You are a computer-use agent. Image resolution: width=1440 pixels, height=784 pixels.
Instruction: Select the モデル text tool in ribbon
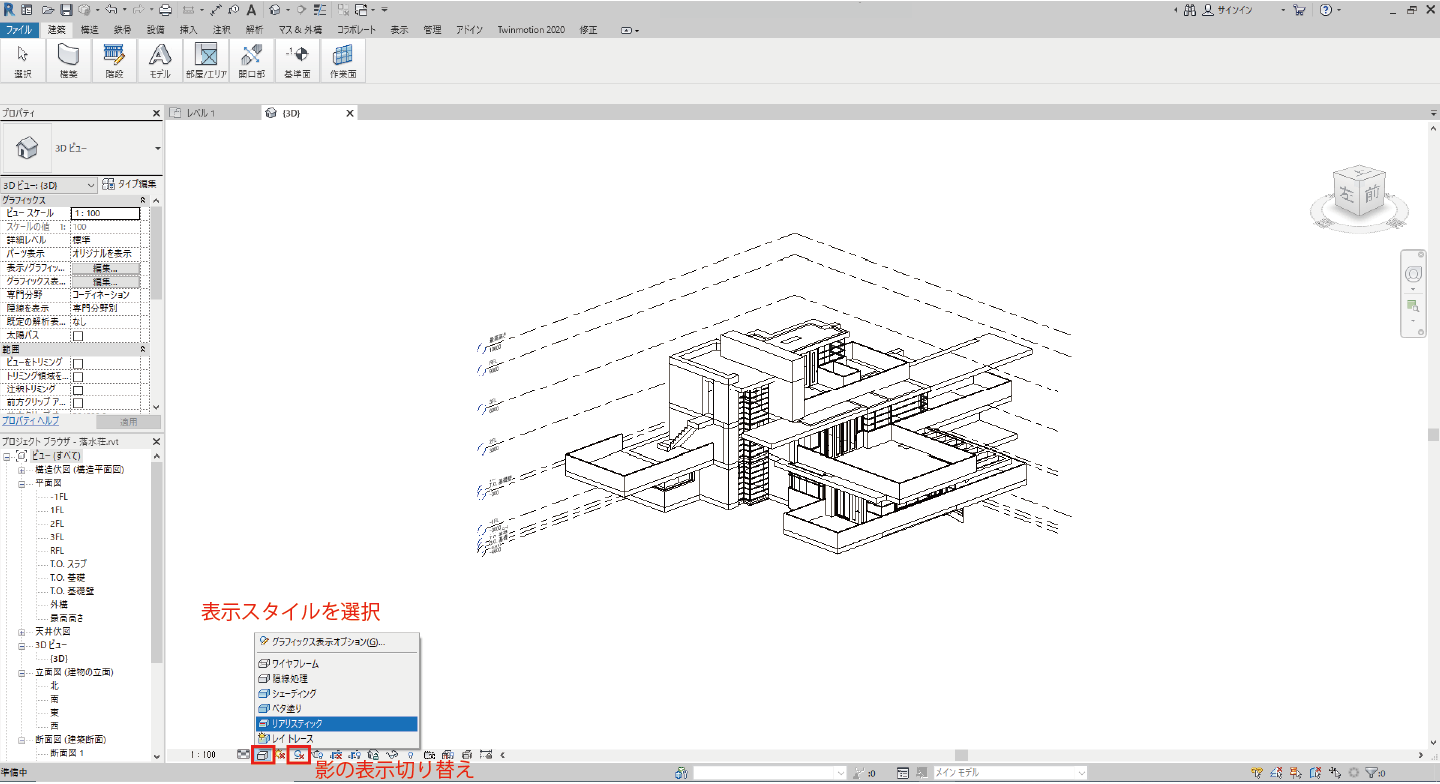tap(160, 59)
